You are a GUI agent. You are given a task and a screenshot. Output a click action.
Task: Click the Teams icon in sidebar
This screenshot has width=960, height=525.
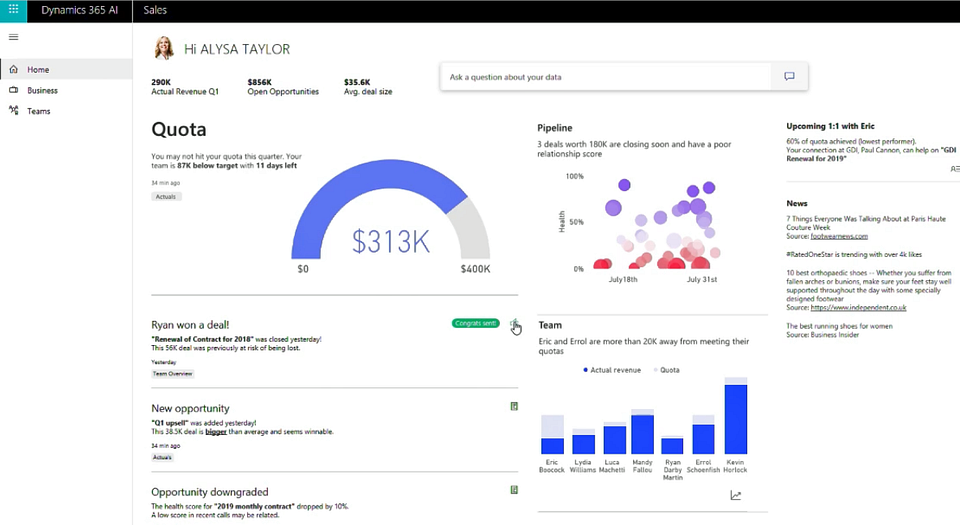(13, 111)
